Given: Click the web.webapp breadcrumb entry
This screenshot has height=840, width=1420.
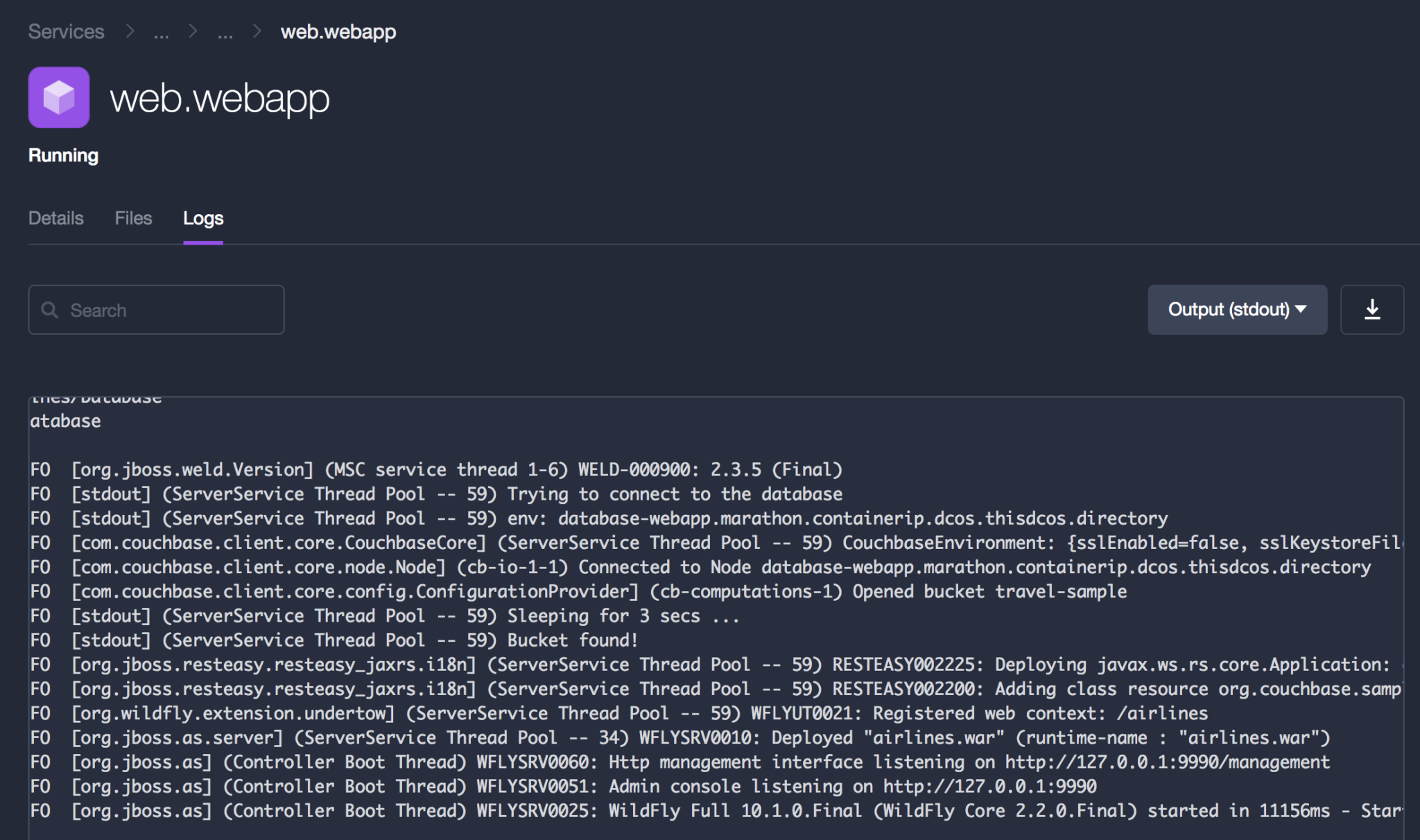Looking at the screenshot, I should [x=338, y=32].
